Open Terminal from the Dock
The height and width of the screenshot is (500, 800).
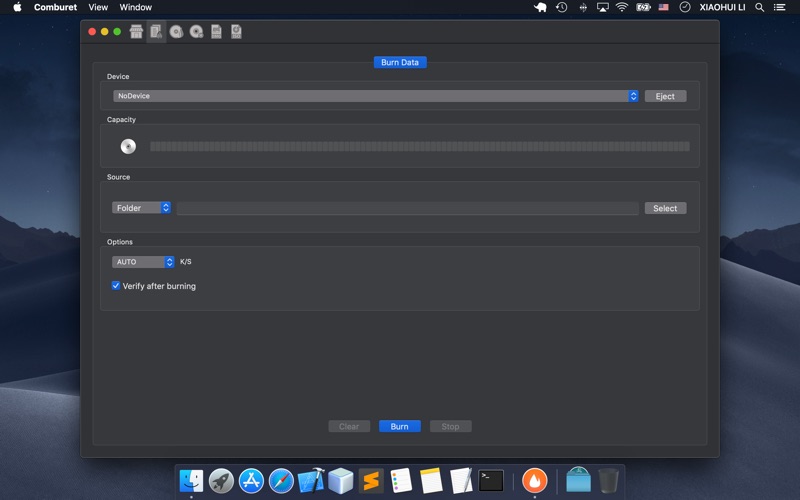click(491, 481)
